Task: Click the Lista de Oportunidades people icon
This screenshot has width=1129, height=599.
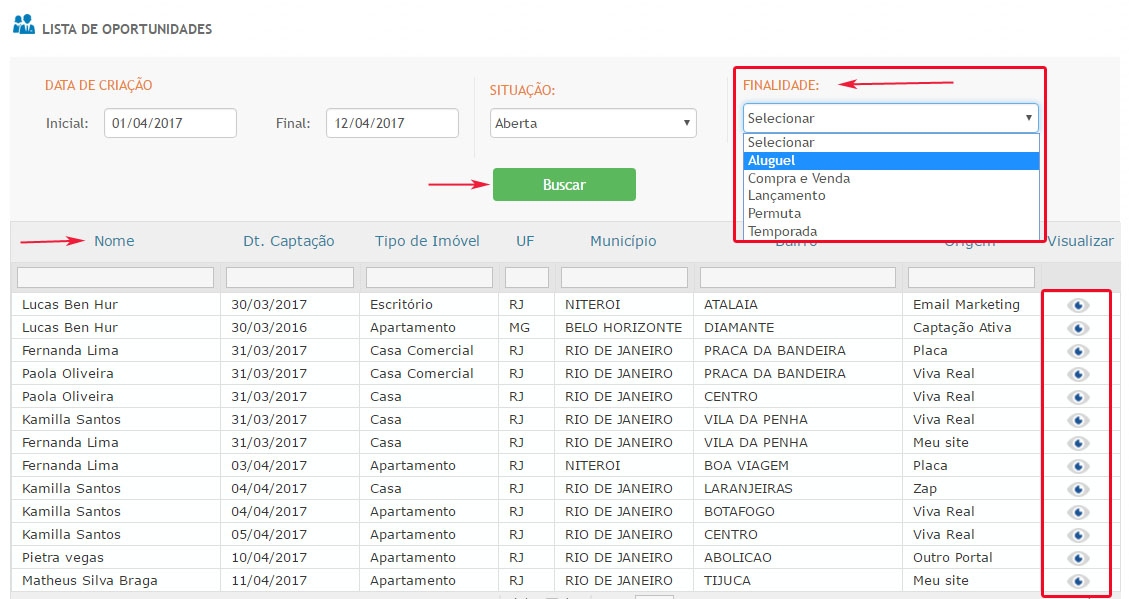Action: [x=23, y=25]
